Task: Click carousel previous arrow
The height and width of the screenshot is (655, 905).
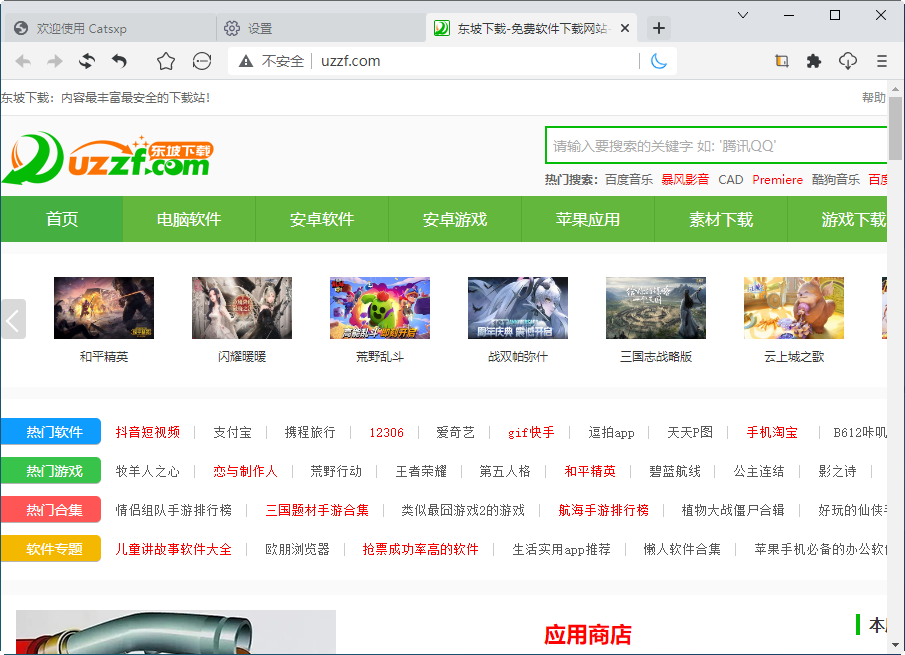Action: click(13, 319)
